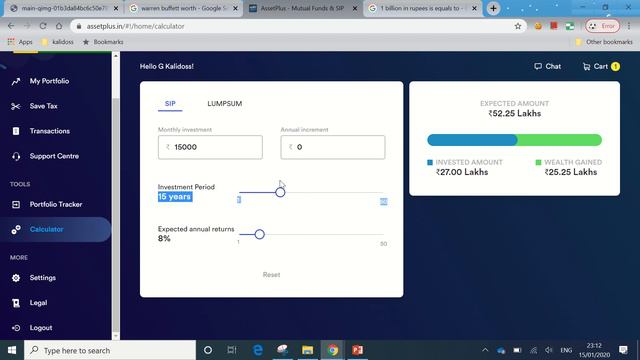This screenshot has width=640, height=360.
Task: Reload the page with the refresh icon
Action: coord(43,26)
